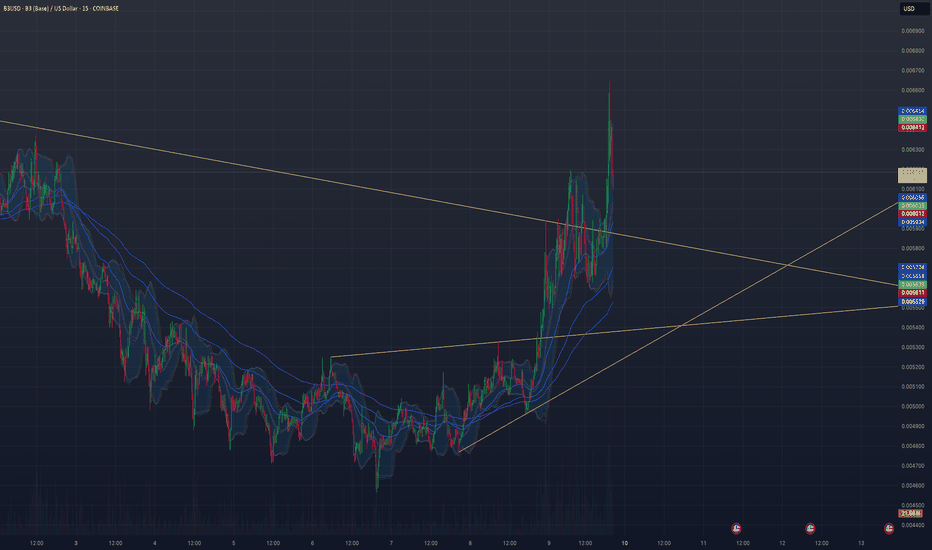Click the 0.006900 price axis label
932x550 pixels.
point(912,31)
